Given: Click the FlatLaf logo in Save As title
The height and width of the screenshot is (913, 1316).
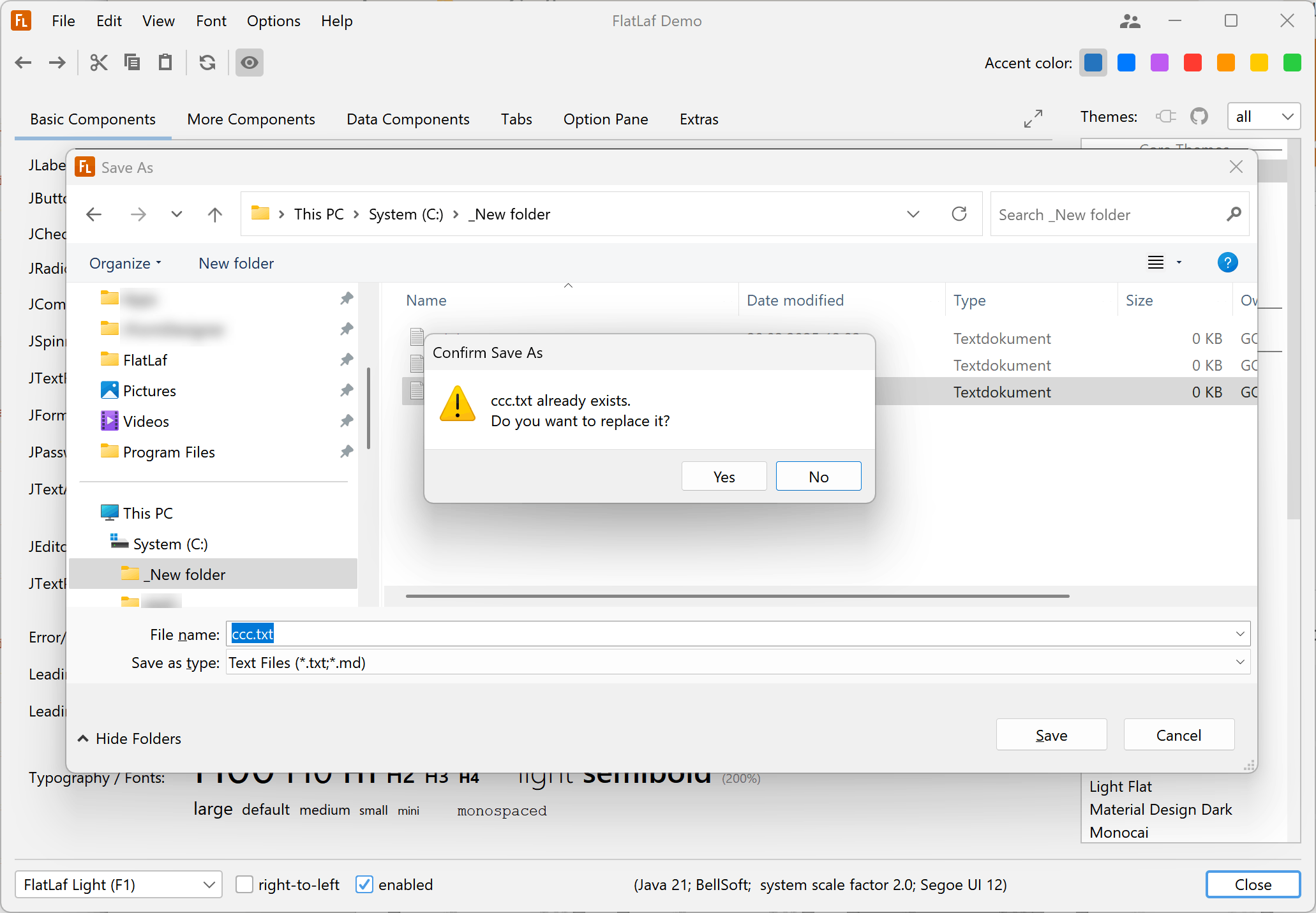Looking at the screenshot, I should 85,167.
